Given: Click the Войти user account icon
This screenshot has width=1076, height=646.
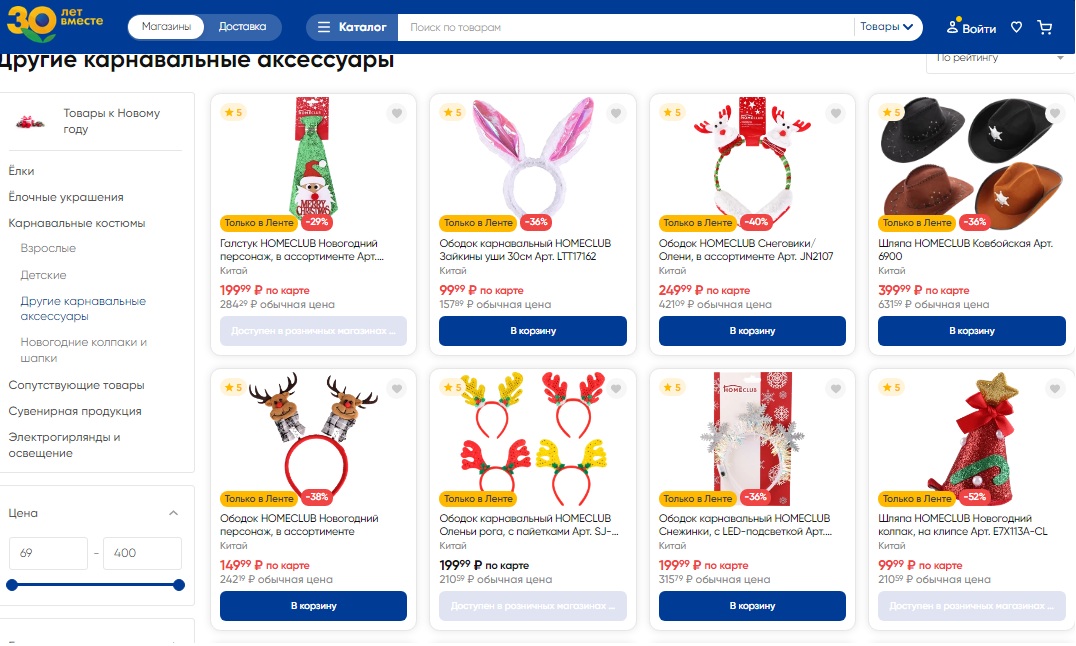Looking at the screenshot, I should click(x=971, y=27).
